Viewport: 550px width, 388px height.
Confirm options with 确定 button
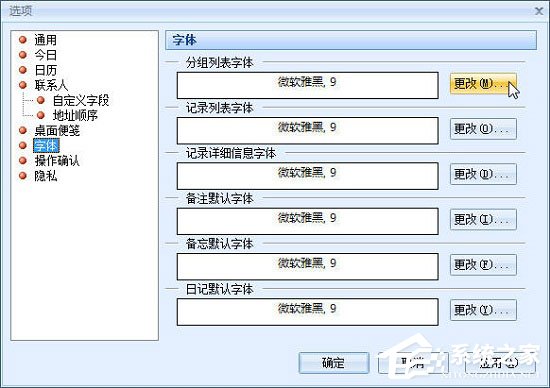coord(334,363)
